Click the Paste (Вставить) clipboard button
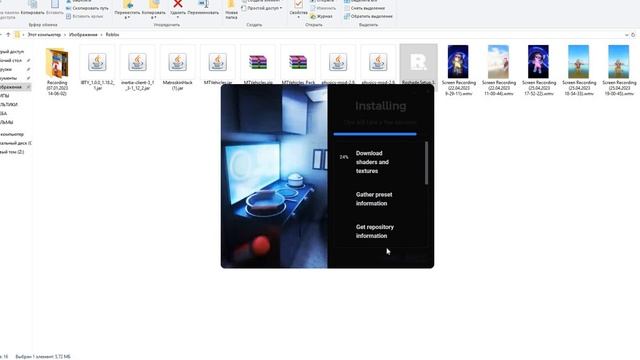Screen dimensions: 640x360 pyautogui.click(x=54, y=8)
